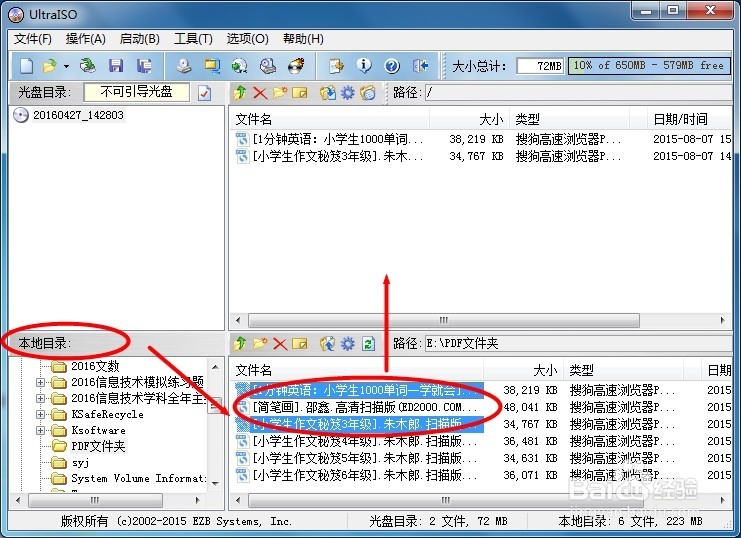Viewport: 741px width, 538px height.
Task: Open the recent files dropdown arrow beside Open
Action: point(66,66)
